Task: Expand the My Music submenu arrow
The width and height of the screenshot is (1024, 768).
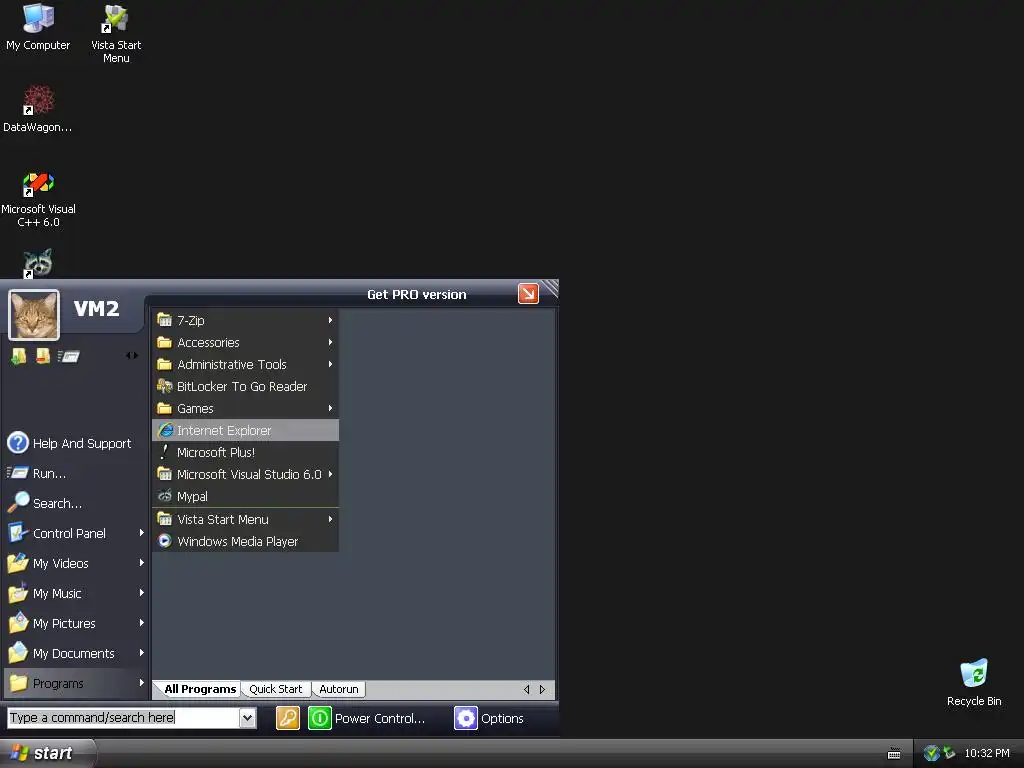Action: (x=142, y=593)
